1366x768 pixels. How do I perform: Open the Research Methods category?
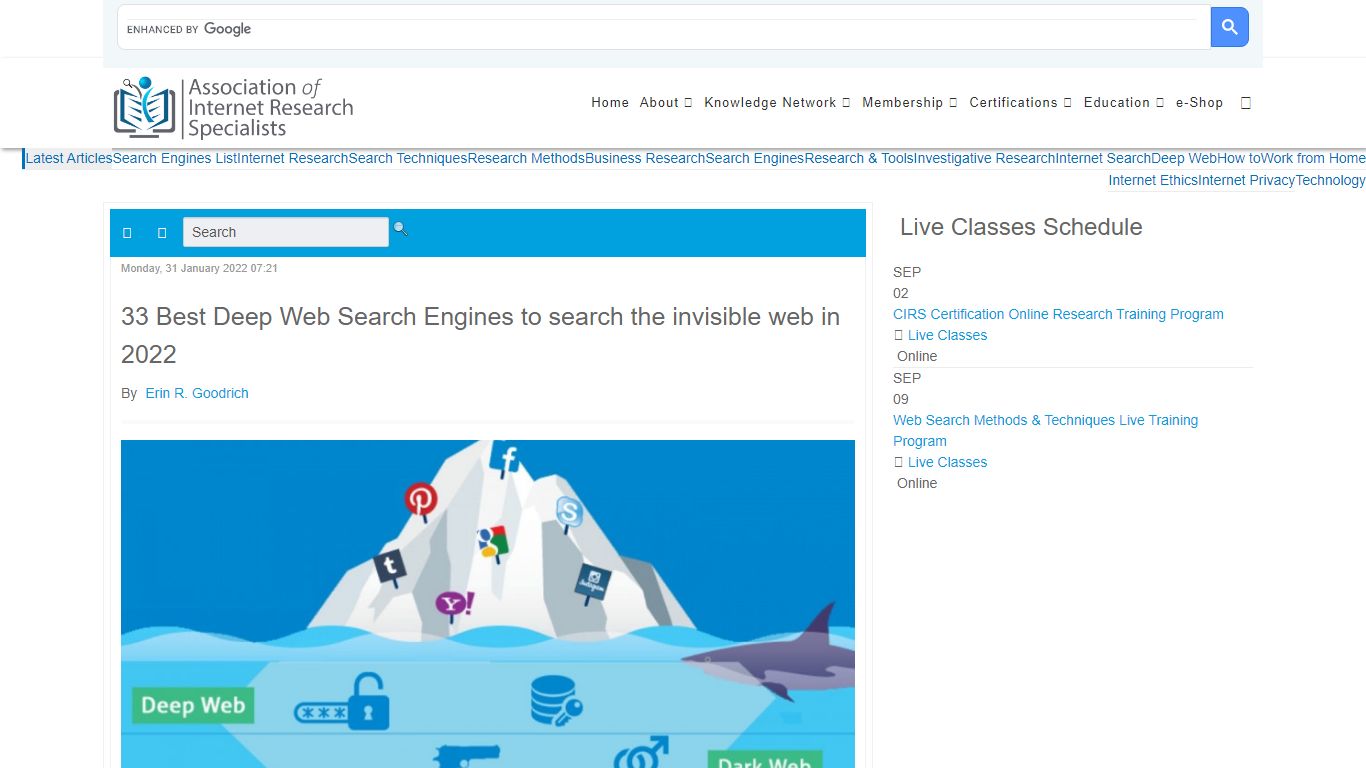(x=526, y=158)
